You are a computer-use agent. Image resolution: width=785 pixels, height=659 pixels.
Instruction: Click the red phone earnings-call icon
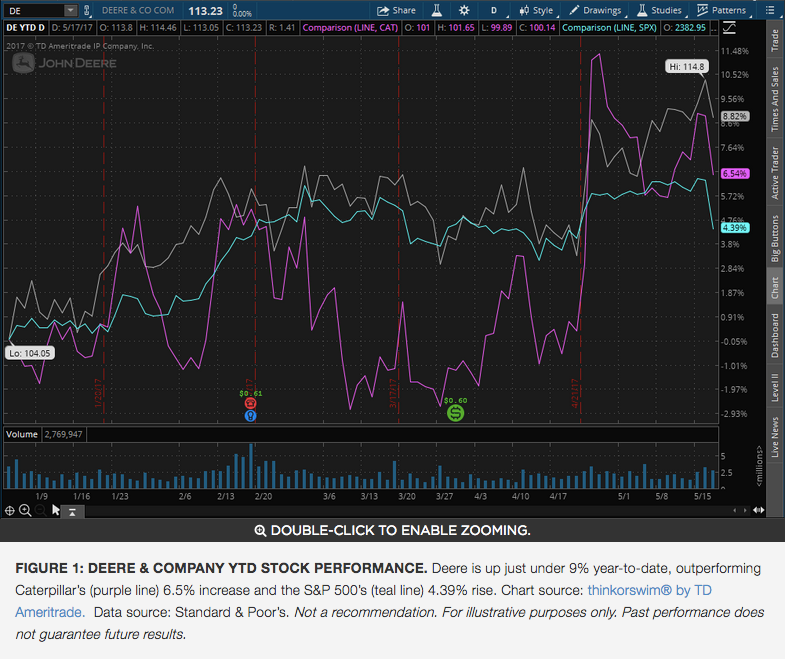pos(250,404)
